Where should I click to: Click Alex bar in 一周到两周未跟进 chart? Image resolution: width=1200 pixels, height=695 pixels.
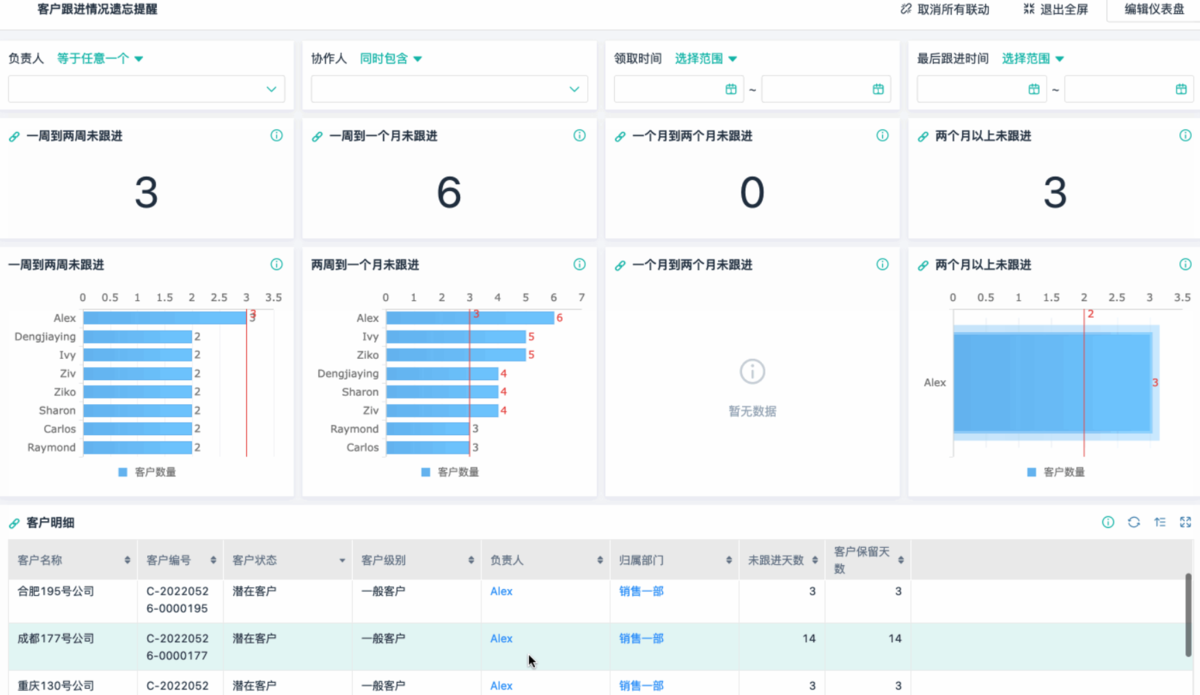coord(165,318)
